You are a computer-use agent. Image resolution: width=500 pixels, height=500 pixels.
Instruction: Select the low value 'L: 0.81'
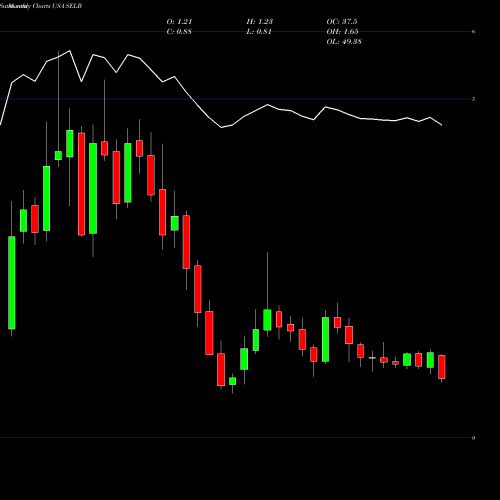click(259, 32)
